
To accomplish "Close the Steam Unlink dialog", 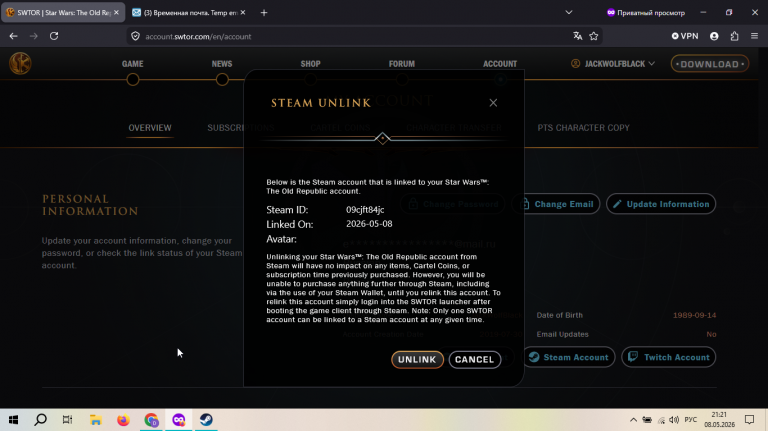I will click(x=493, y=103).
